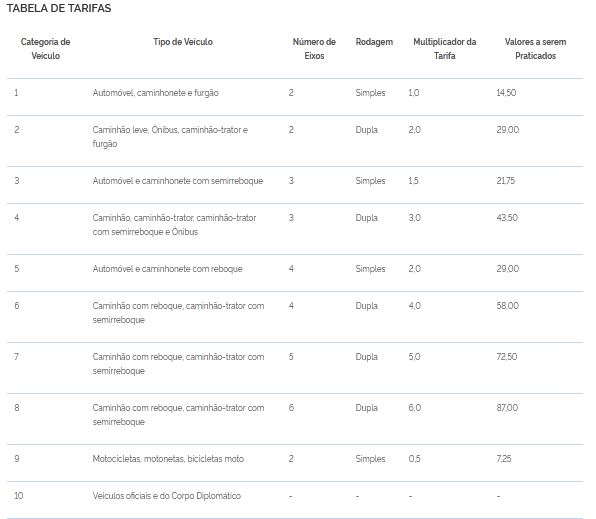The height and width of the screenshot is (519, 596).
Task: Click the Tipo de Veículo column header
Action: 183,42
